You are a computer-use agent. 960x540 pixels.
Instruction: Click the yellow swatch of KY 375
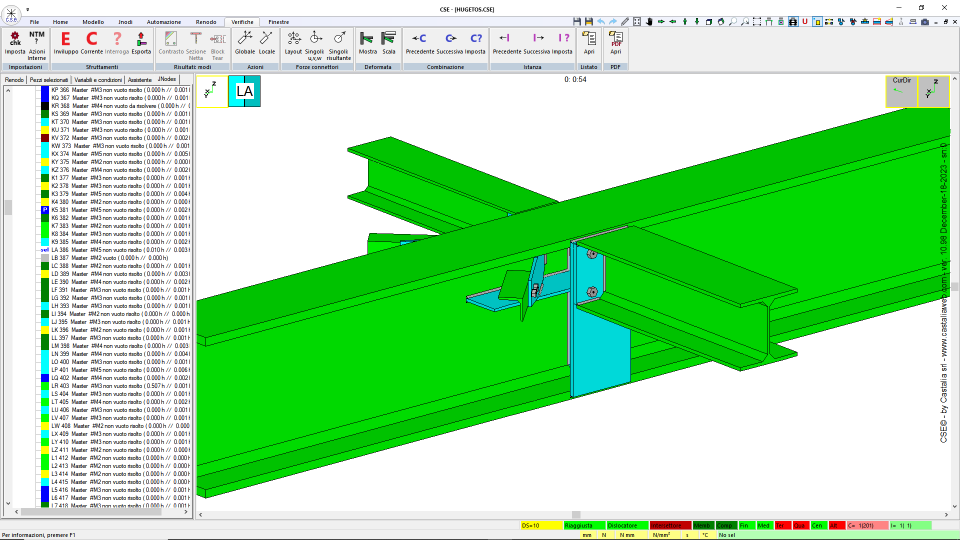45,162
